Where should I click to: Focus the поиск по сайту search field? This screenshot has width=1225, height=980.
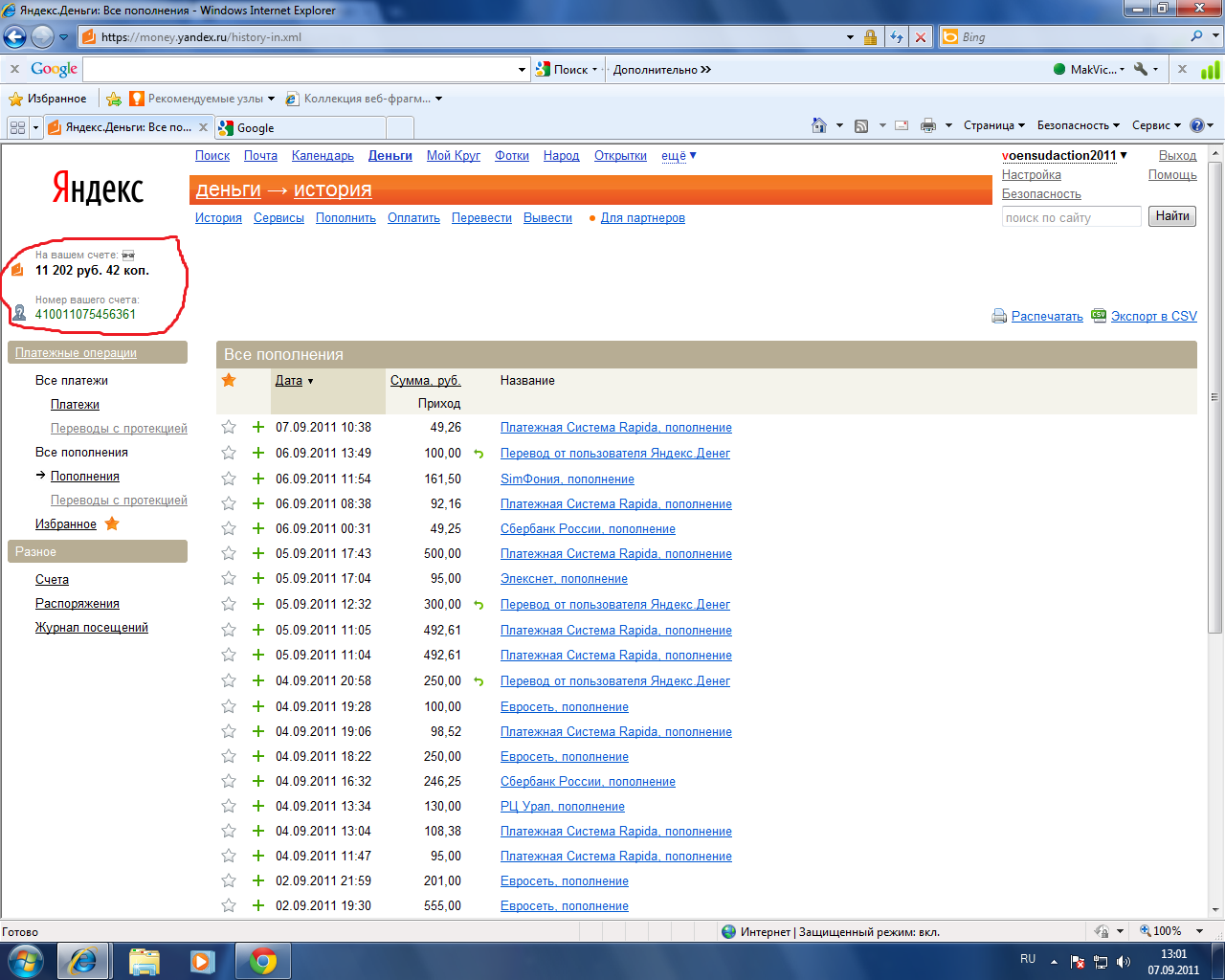[1072, 217]
